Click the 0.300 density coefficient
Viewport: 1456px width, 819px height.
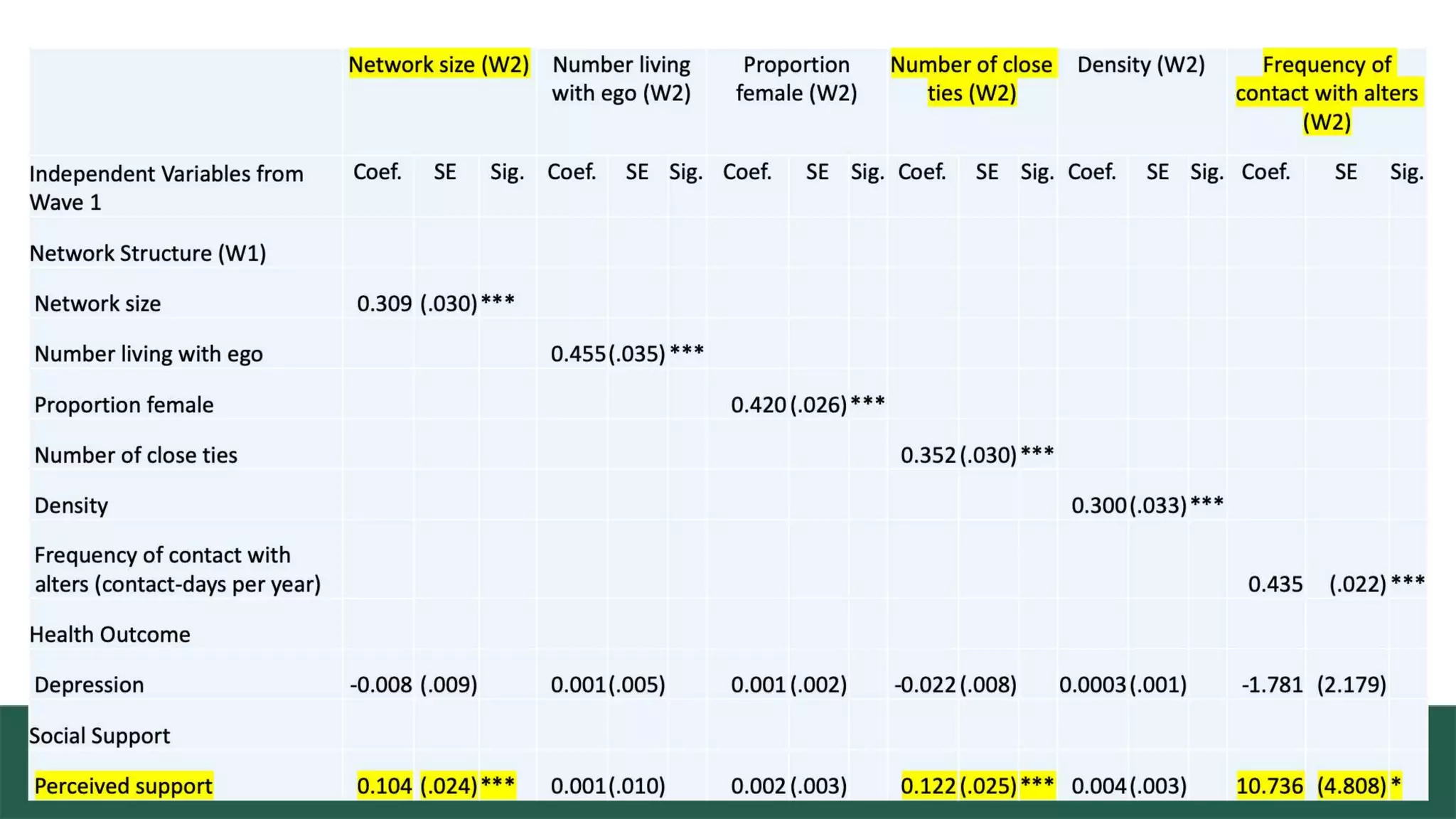pos(1098,505)
